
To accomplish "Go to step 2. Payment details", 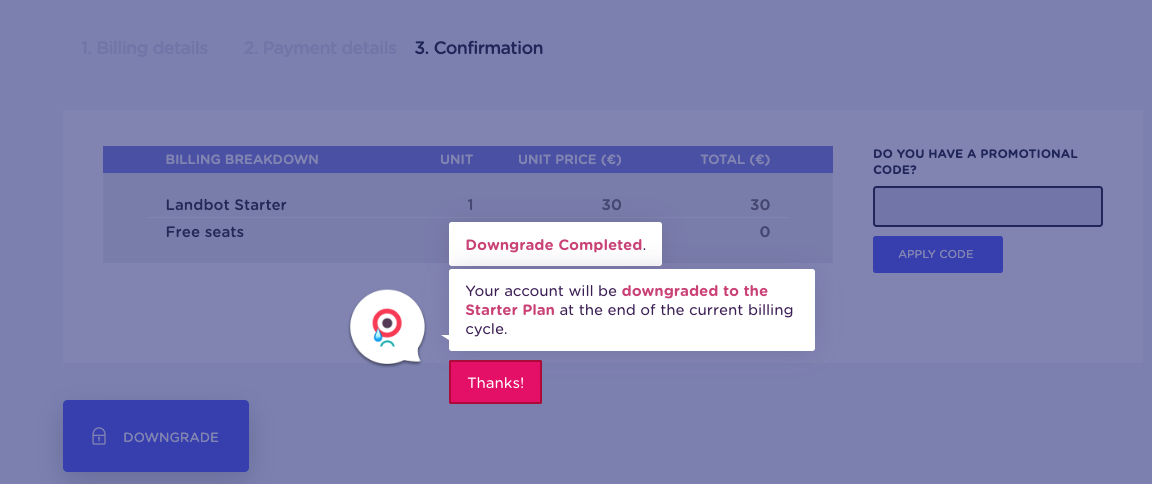I will click(x=320, y=48).
